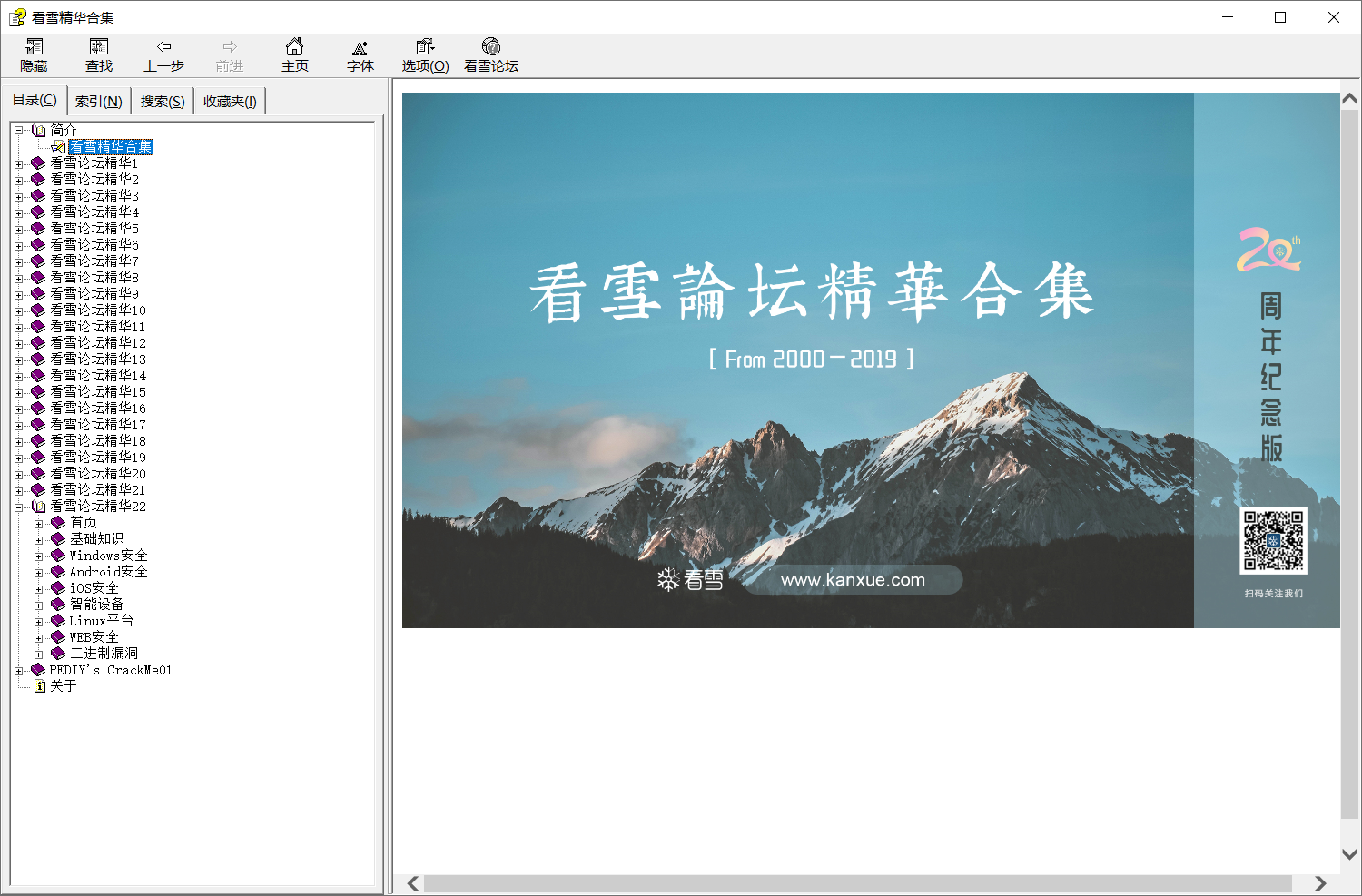The image size is (1362, 896).
Task: Select the 看雪论坛精华16 entry
Action: (x=98, y=409)
